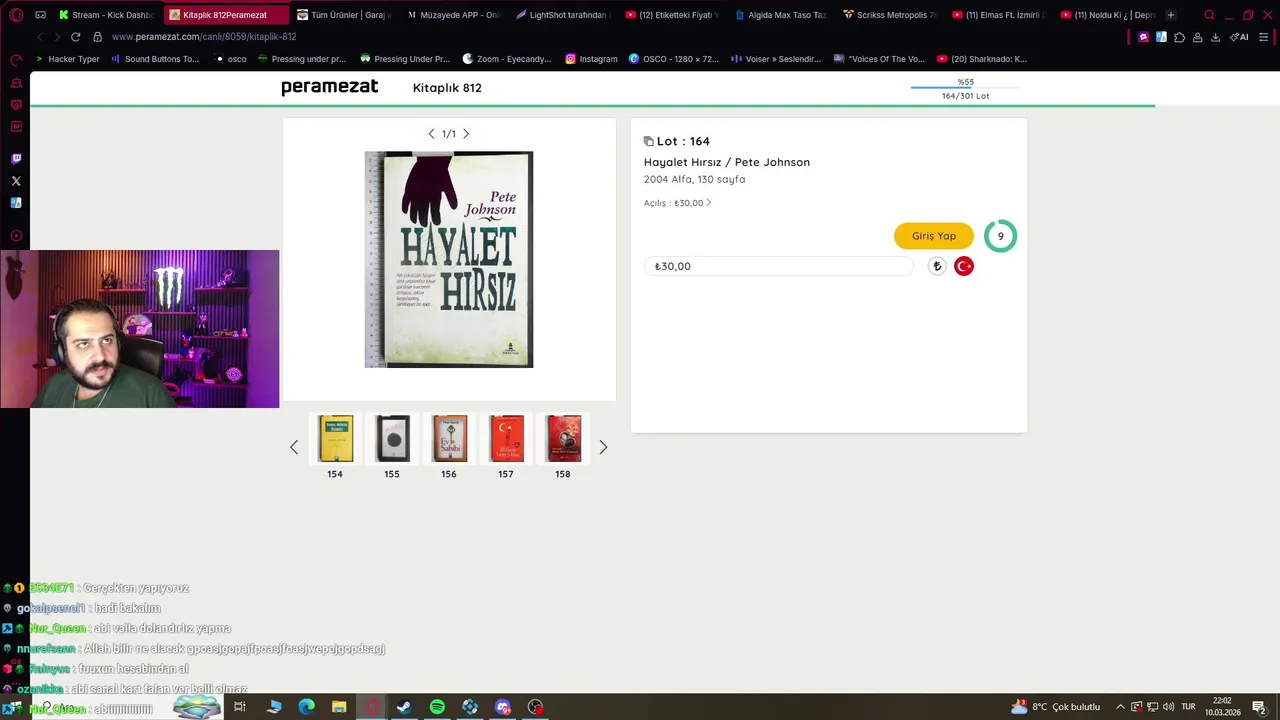Open the Opera easy setup menu icon

pos(1263,37)
